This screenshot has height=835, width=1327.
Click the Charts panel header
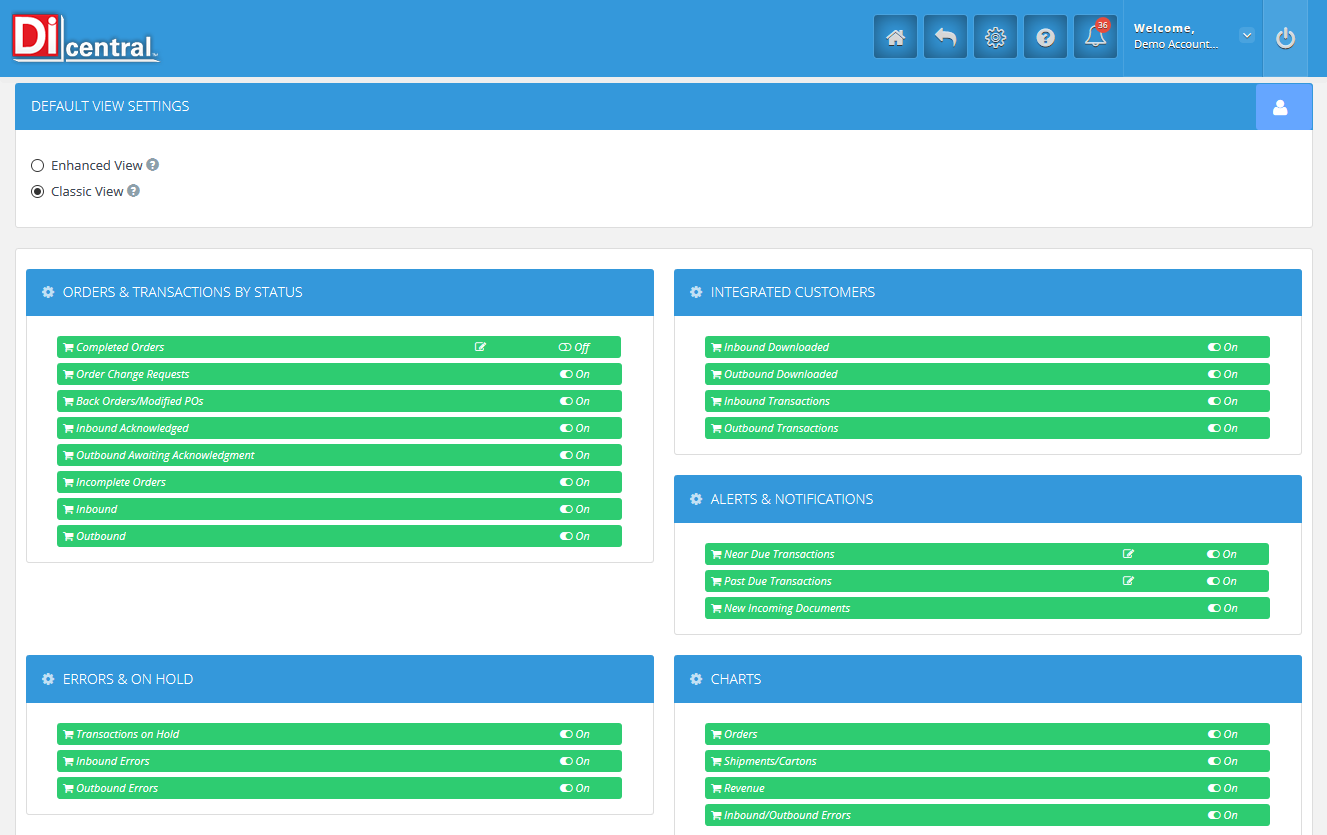[x=988, y=679]
